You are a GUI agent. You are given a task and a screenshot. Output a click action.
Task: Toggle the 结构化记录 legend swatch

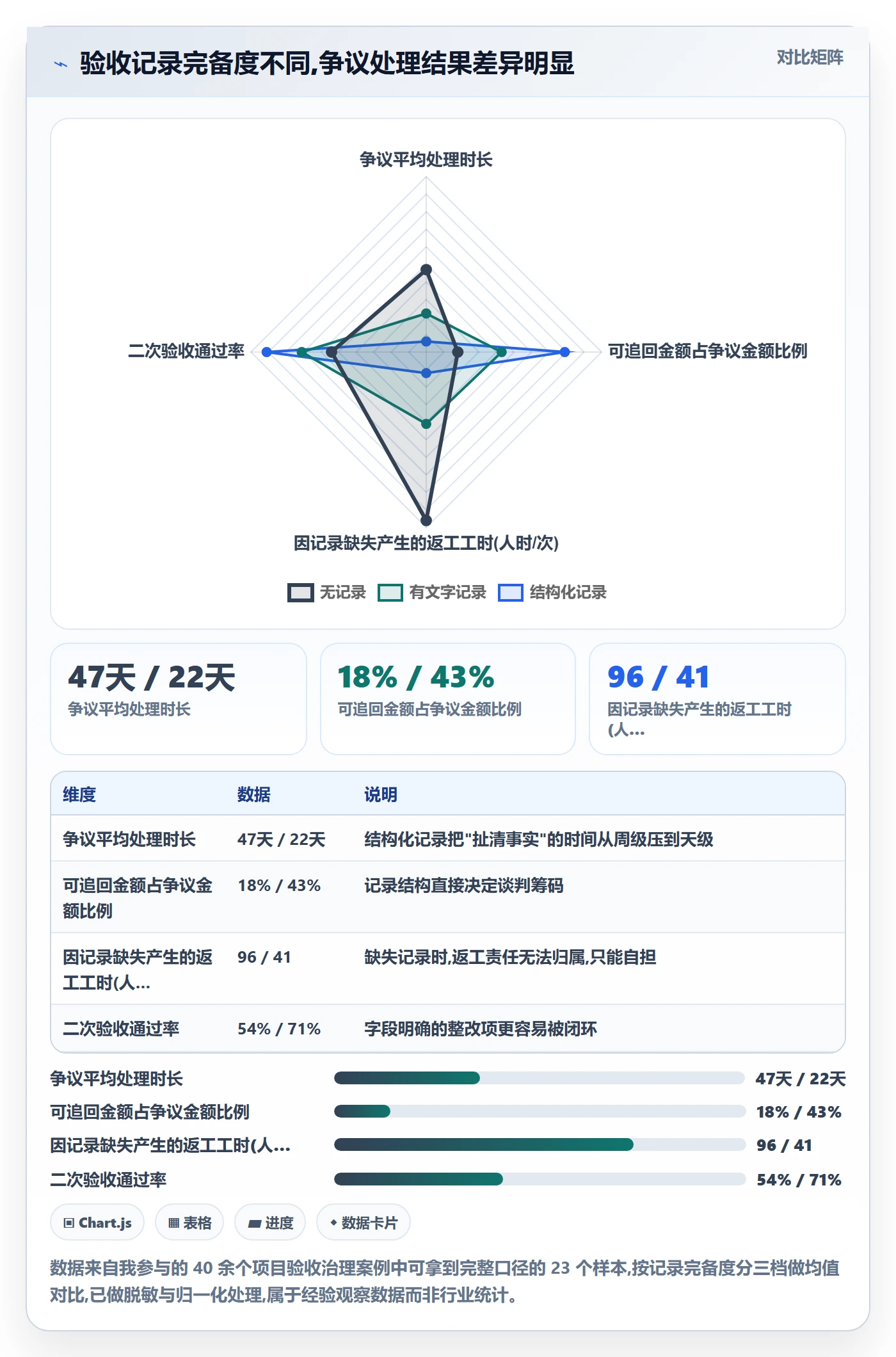pyautogui.click(x=510, y=593)
